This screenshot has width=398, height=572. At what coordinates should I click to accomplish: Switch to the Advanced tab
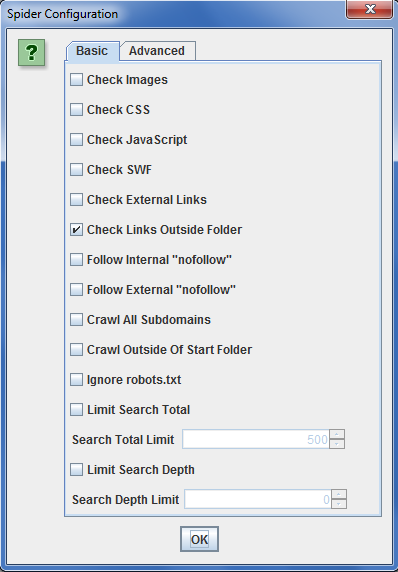157,51
